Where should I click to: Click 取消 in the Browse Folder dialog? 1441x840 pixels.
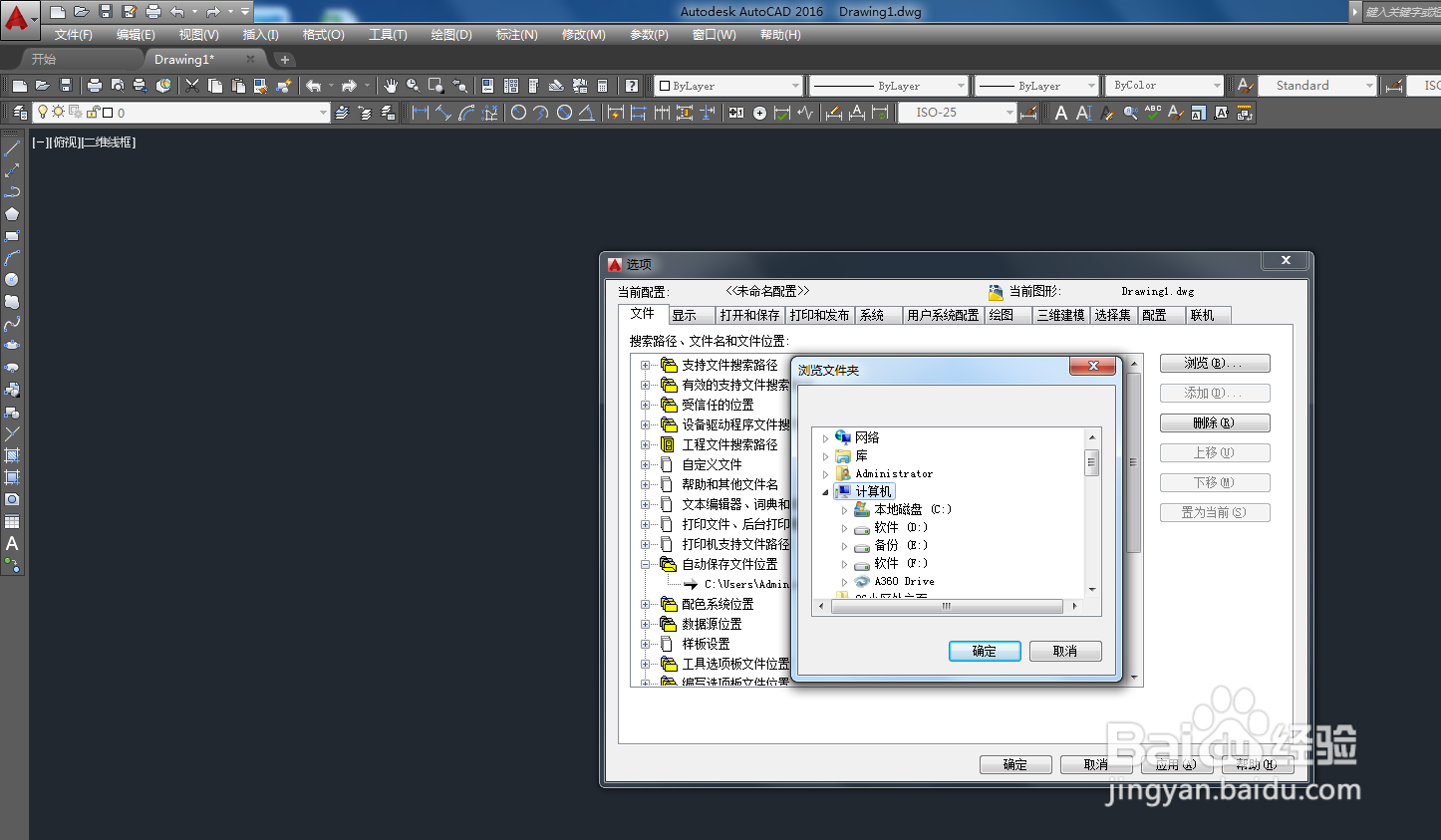(1065, 651)
